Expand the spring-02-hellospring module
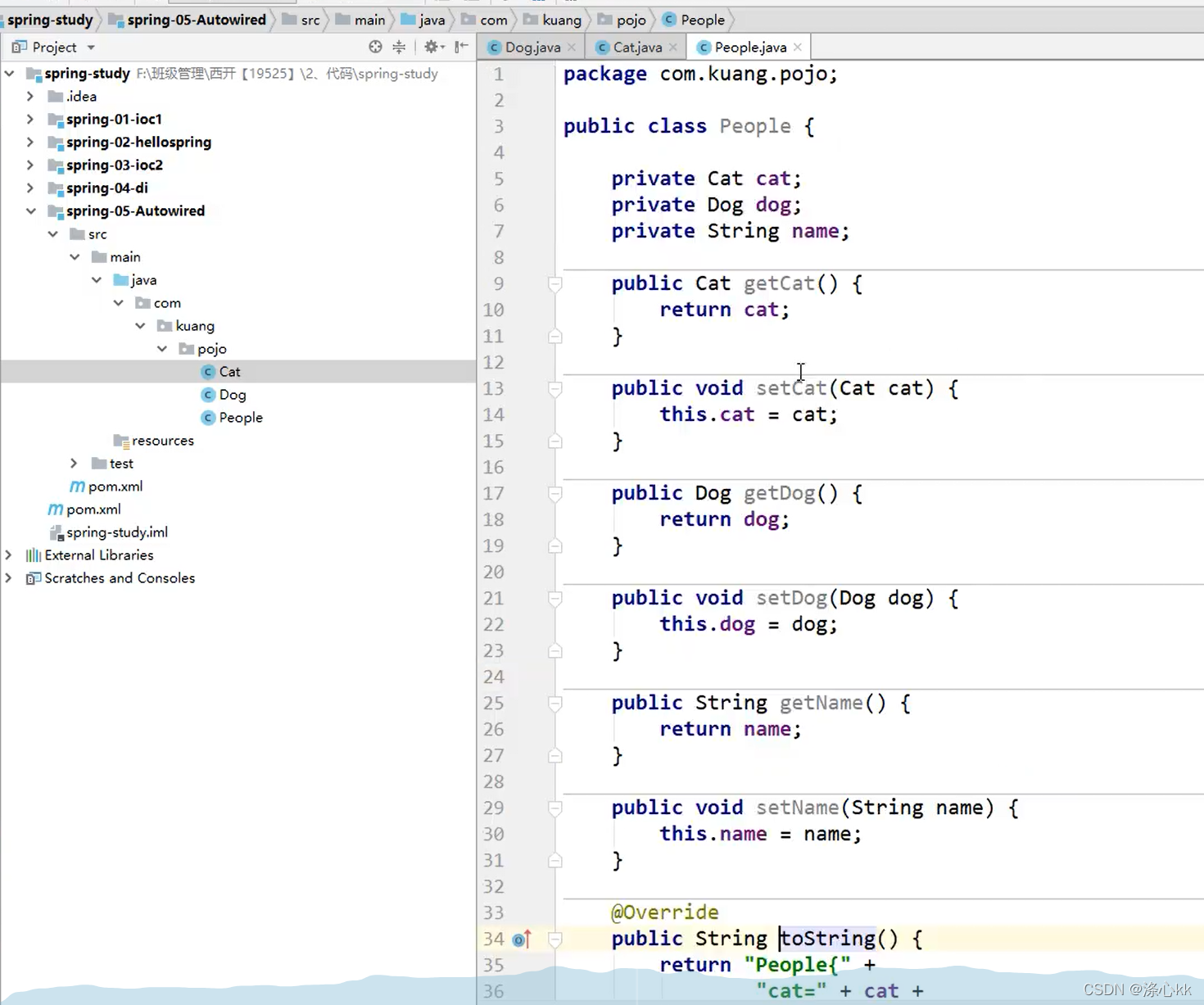This screenshot has width=1204, height=1005. pyautogui.click(x=30, y=143)
